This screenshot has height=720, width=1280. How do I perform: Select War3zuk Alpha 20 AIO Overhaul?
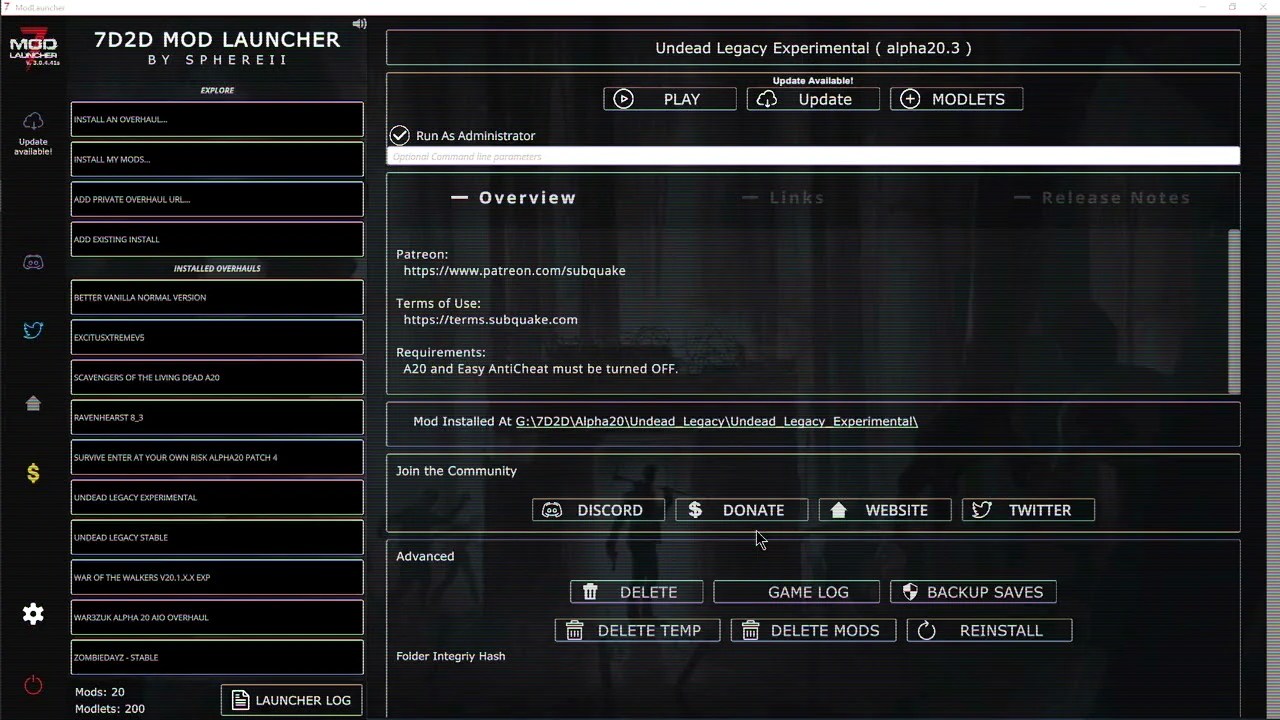coord(217,617)
